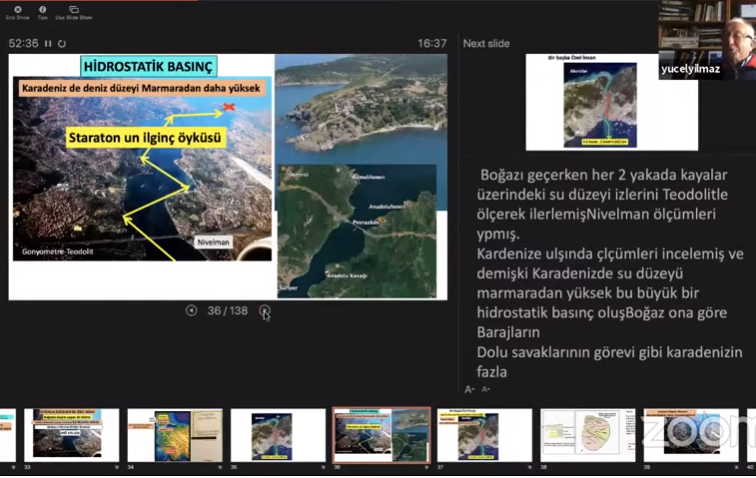Click 'Anadolufeneri' on the satellite map
The image size is (756, 478).
(x=387, y=206)
